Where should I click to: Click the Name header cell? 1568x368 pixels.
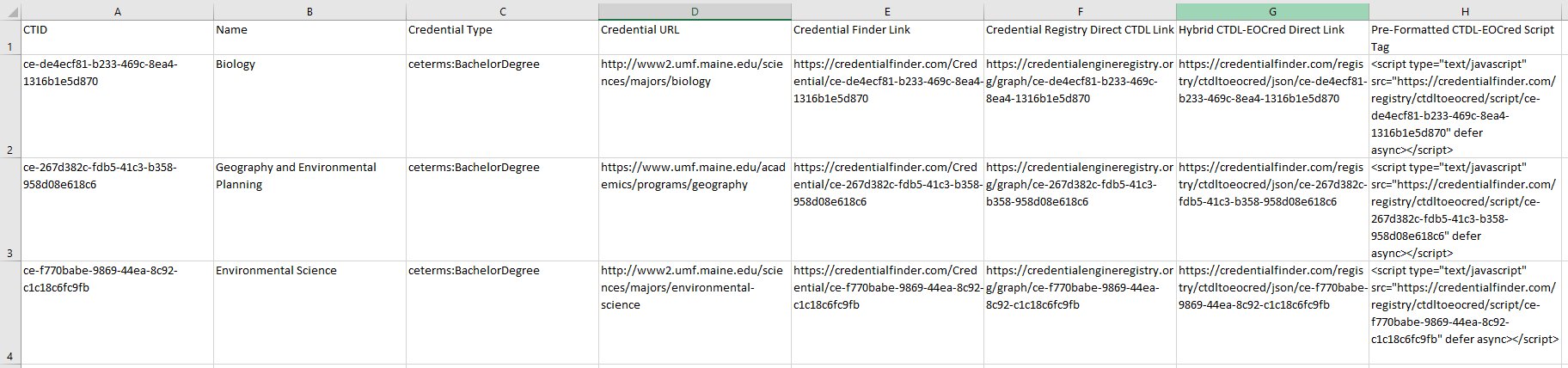[x=309, y=38]
